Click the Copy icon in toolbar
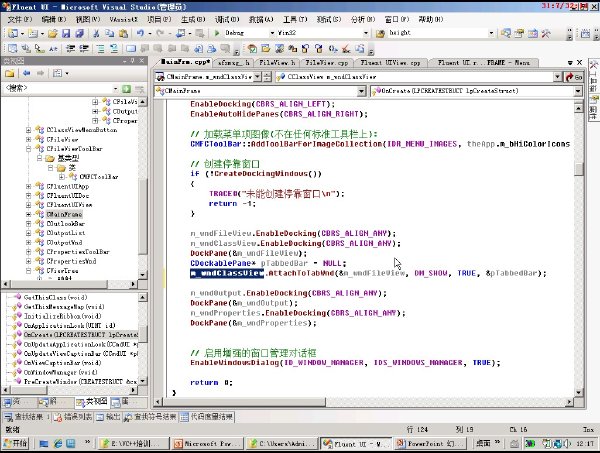Image resolution: width=600 pixels, height=453 pixels. tap(110, 33)
